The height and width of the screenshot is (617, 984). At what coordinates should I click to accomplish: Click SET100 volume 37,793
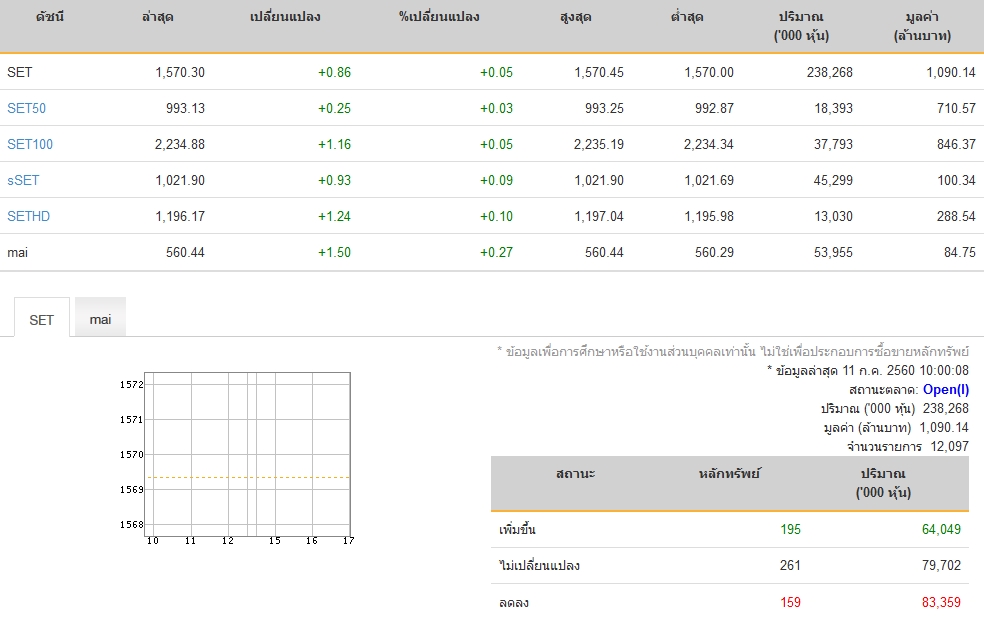point(833,144)
